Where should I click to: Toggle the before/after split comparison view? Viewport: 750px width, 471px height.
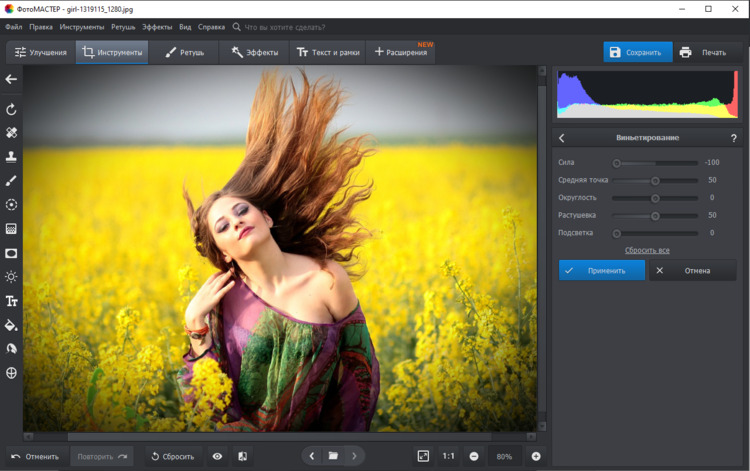(x=242, y=456)
